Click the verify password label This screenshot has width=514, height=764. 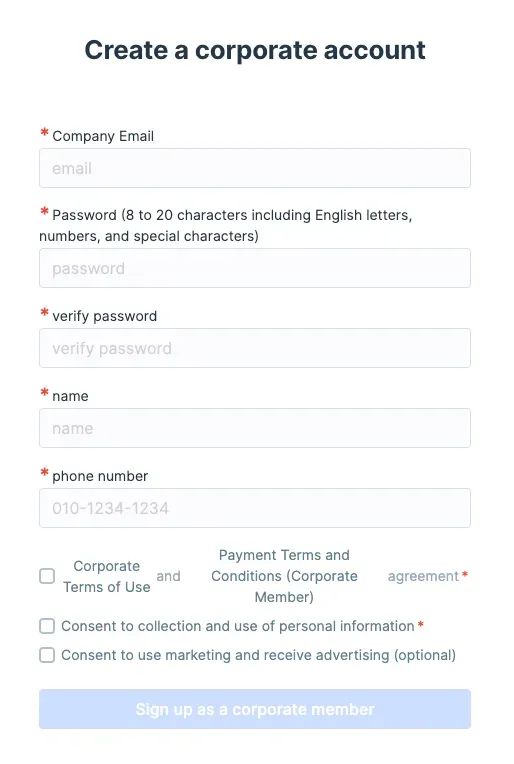(x=104, y=316)
